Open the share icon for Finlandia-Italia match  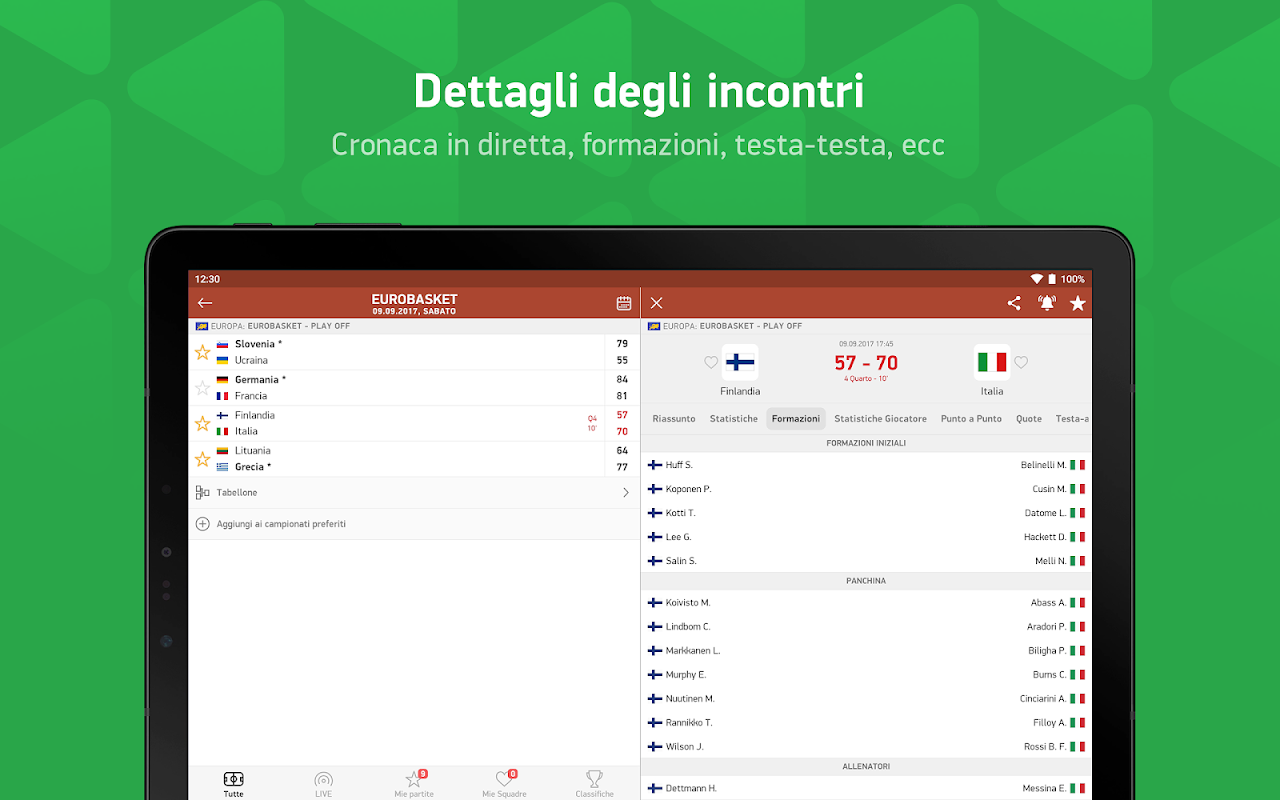coord(1013,302)
